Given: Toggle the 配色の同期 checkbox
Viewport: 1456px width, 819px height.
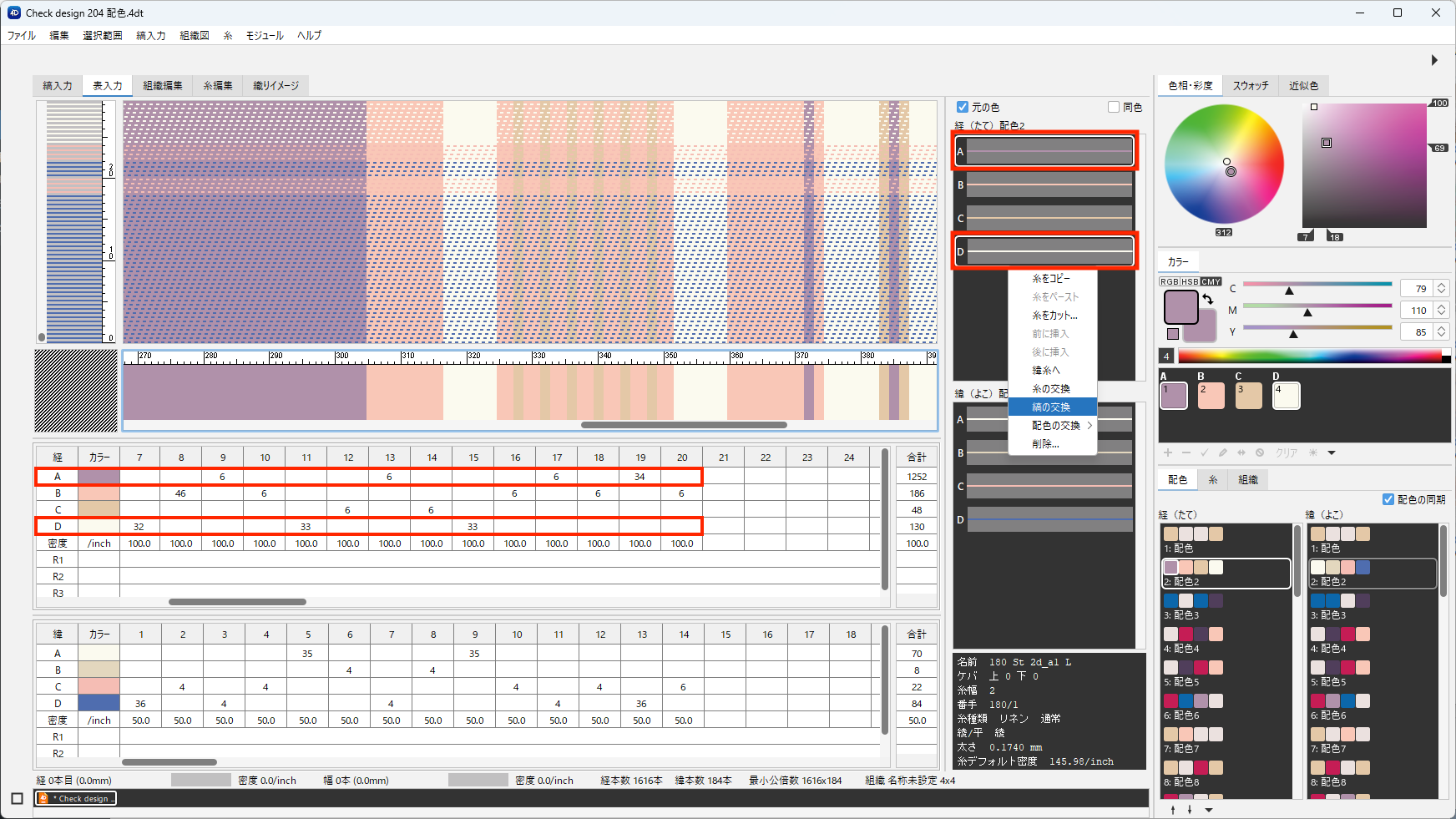Looking at the screenshot, I should (x=1388, y=499).
